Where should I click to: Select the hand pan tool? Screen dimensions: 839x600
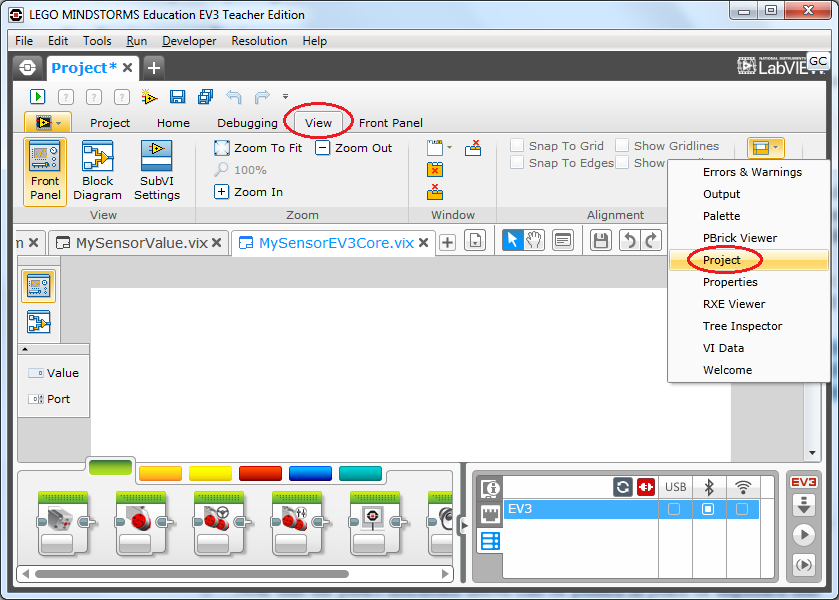pyautogui.click(x=533, y=240)
